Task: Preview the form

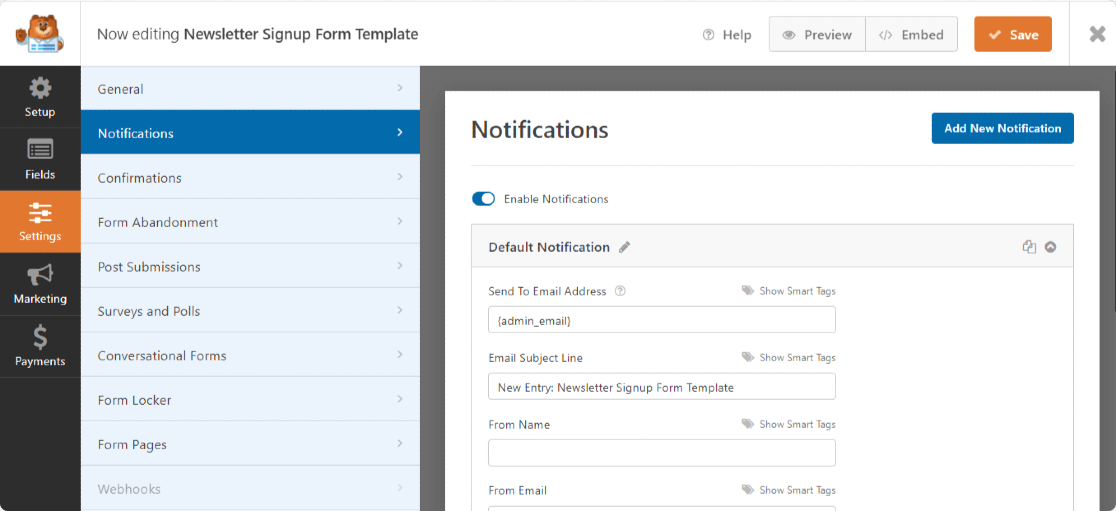Action: tap(817, 35)
